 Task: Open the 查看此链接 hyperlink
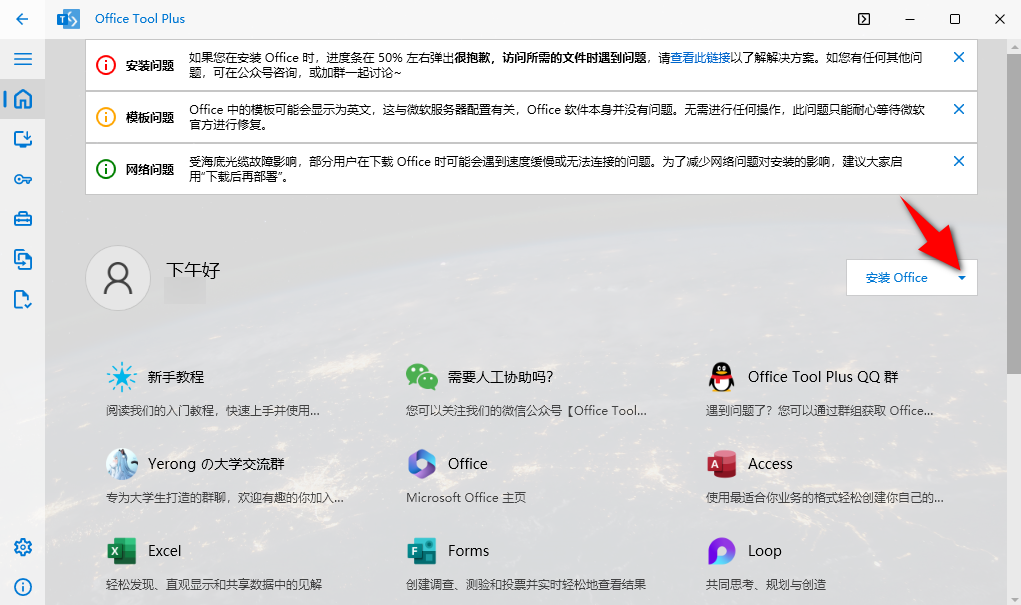[x=700, y=58]
